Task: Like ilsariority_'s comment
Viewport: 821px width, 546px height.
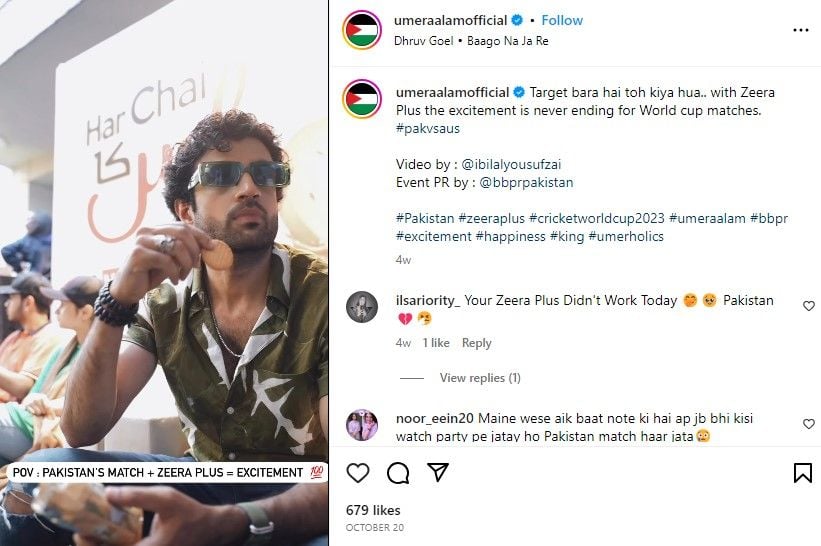Action: tap(809, 306)
